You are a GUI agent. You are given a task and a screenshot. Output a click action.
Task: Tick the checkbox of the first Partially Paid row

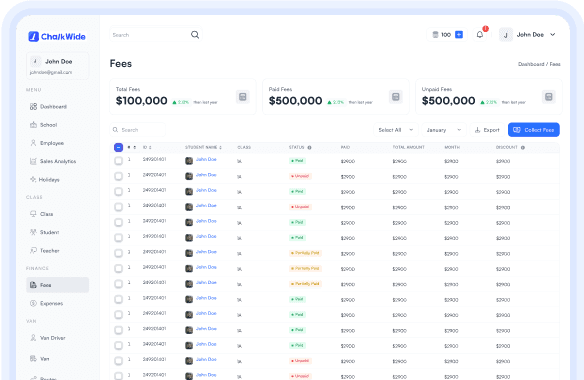[118, 253]
